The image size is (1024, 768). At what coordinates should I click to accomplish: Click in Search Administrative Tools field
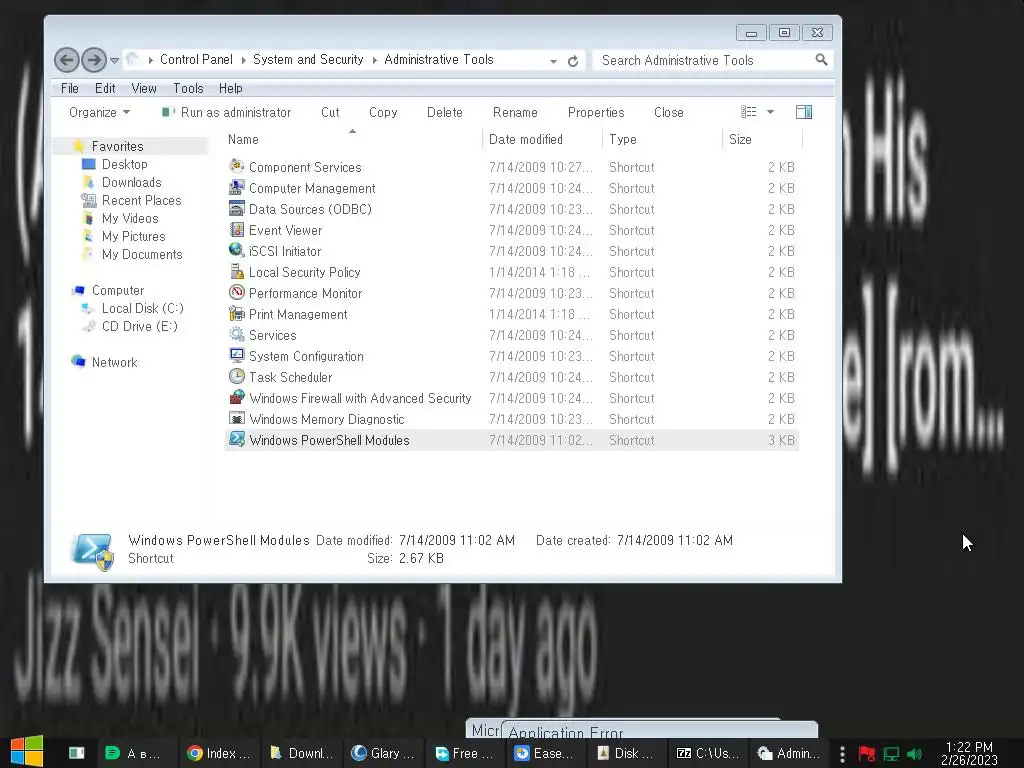(705, 60)
